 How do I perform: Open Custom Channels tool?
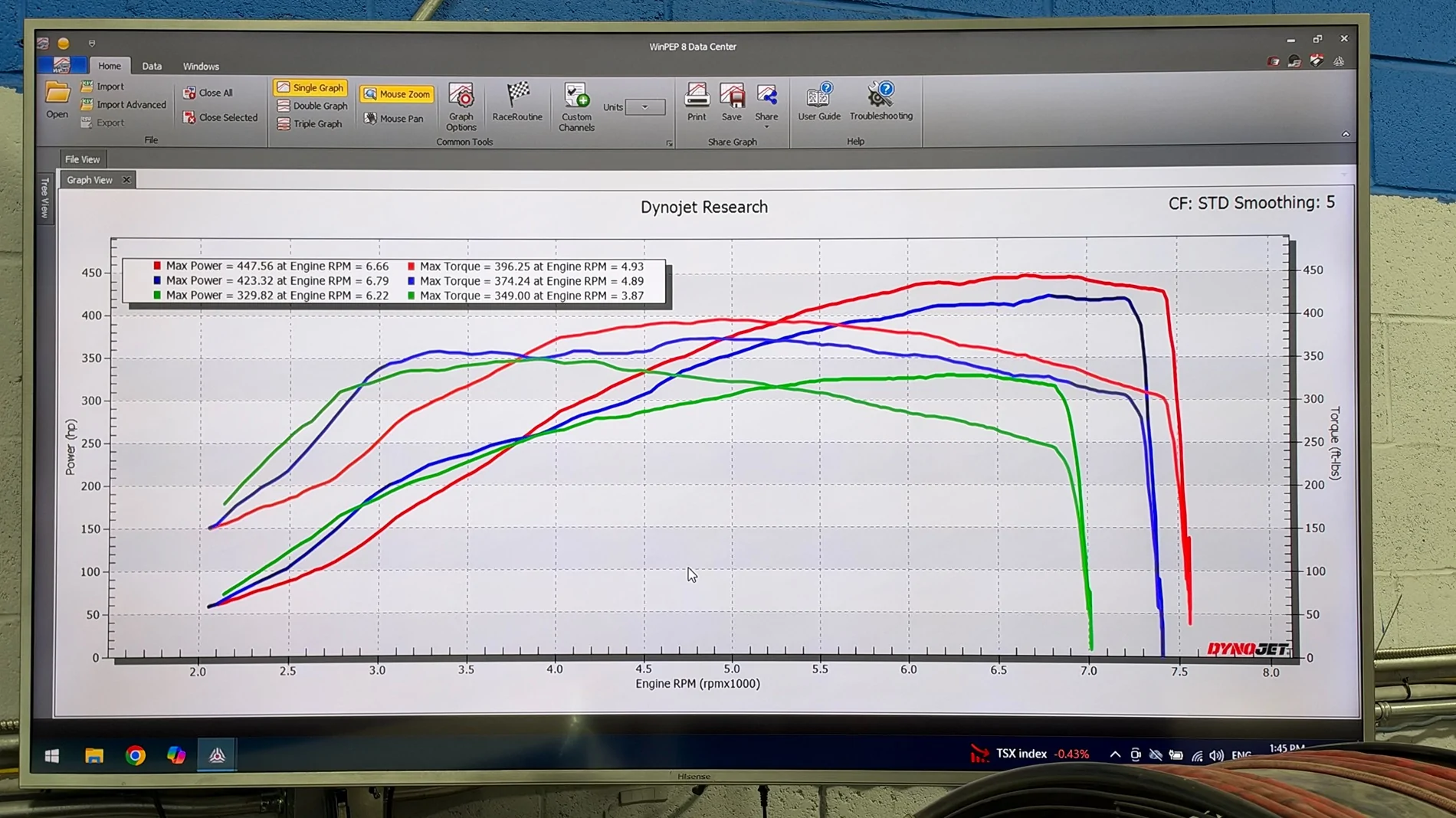coord(576,107)
